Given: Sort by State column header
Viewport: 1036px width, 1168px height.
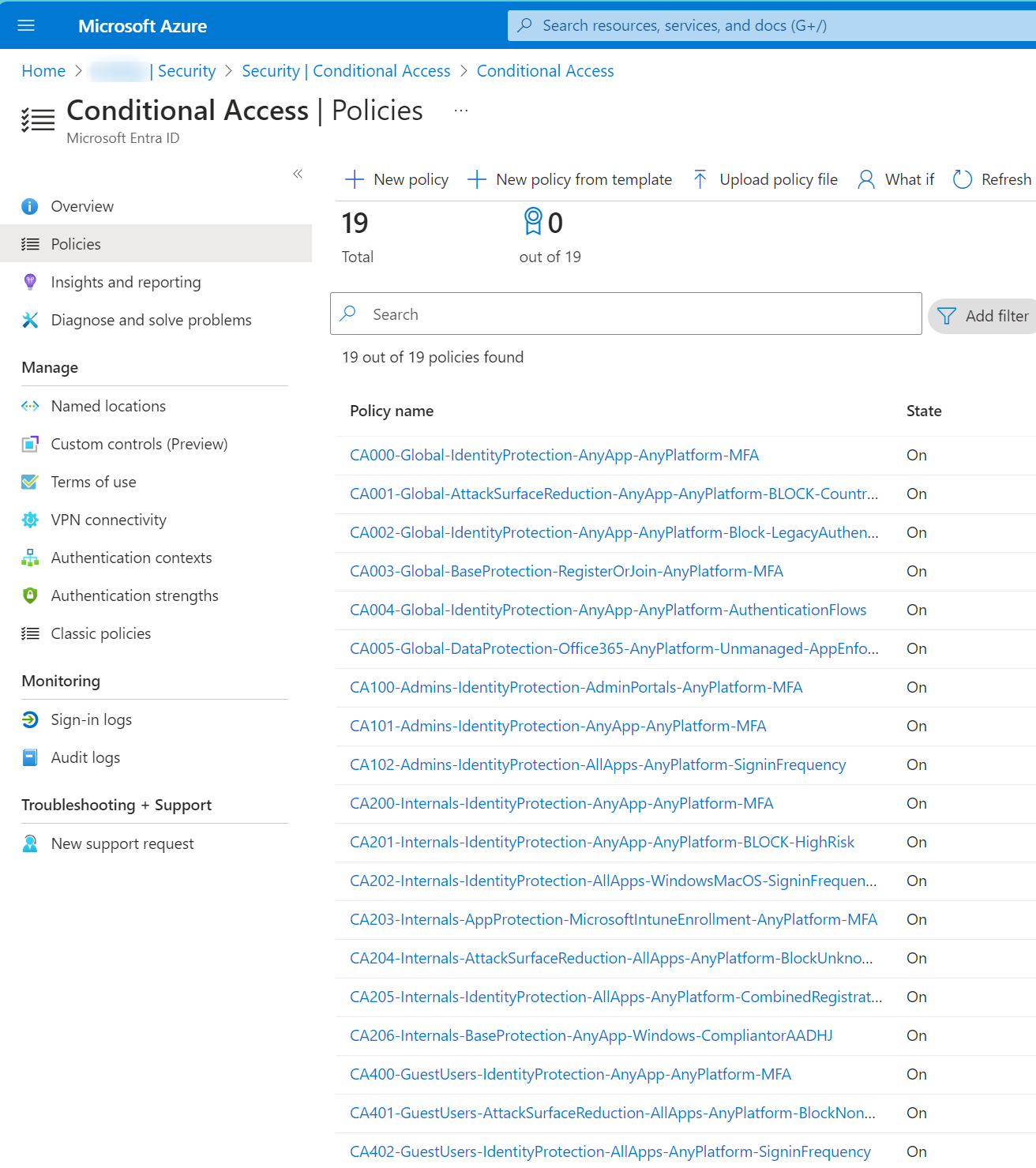Looking at the screenshot, I should click(x=924, y=411).
